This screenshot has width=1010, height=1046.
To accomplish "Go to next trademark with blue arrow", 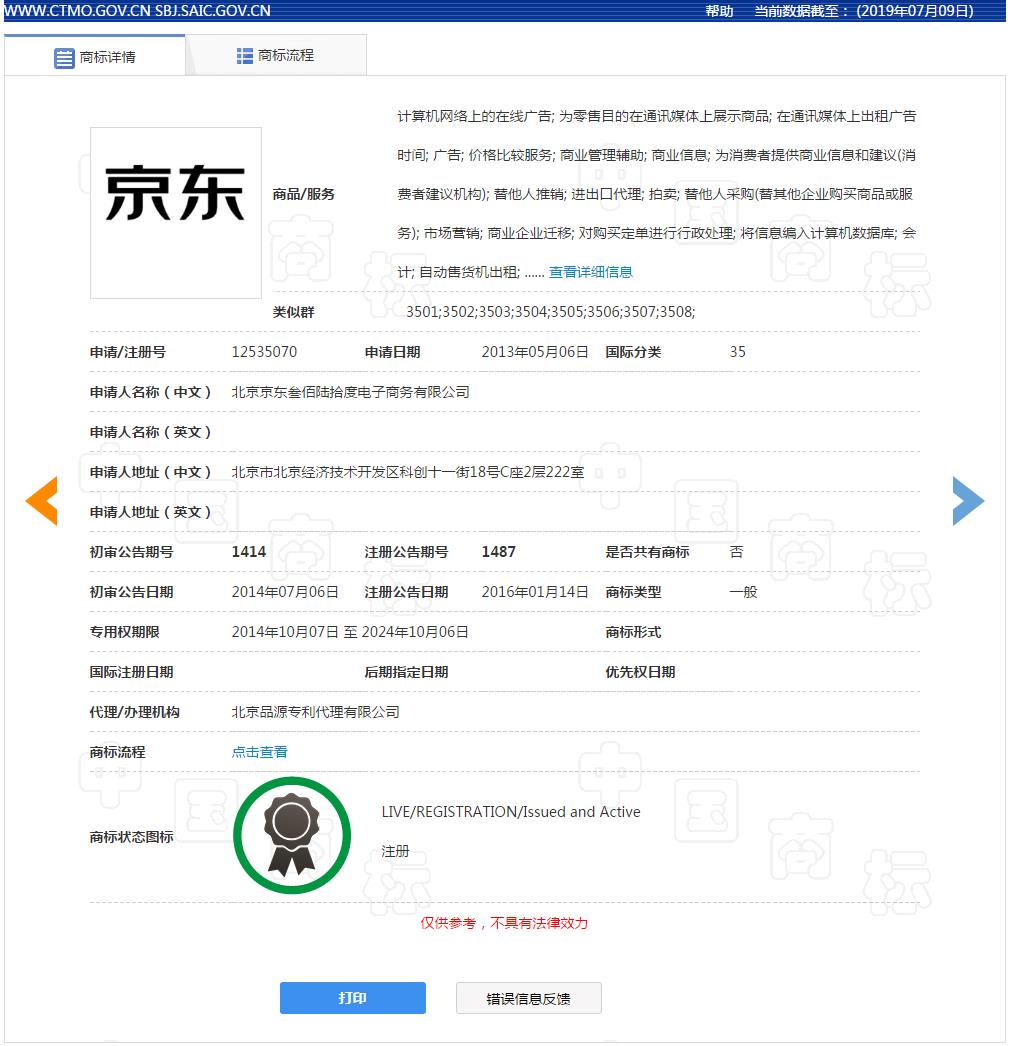I will 968,501.
